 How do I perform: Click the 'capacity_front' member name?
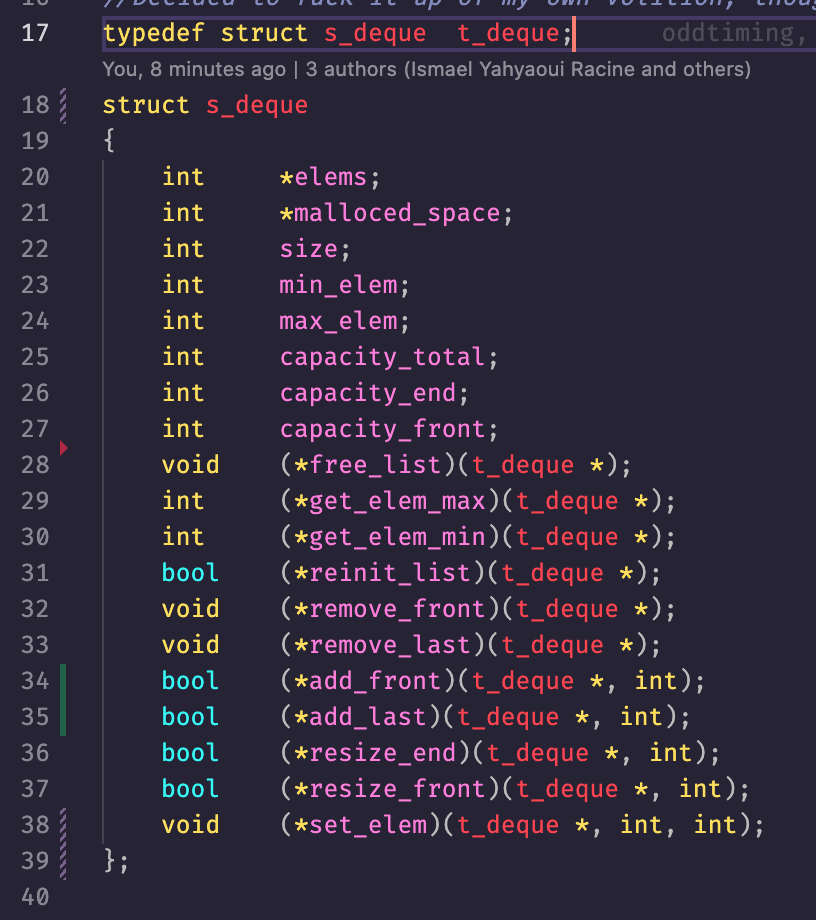382,429
